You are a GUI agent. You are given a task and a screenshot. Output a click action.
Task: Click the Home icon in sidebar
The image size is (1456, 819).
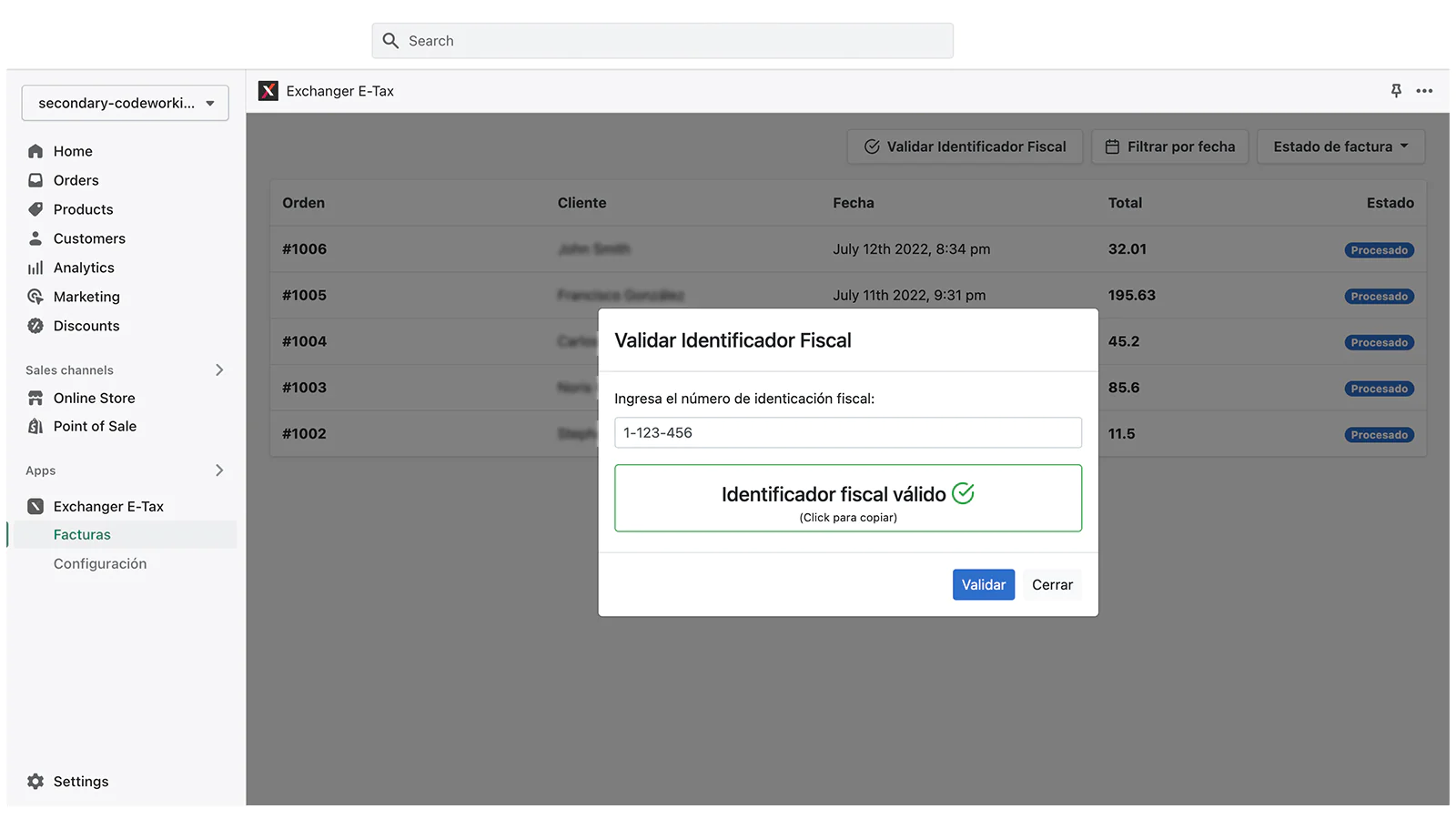(x=35, y=151)
